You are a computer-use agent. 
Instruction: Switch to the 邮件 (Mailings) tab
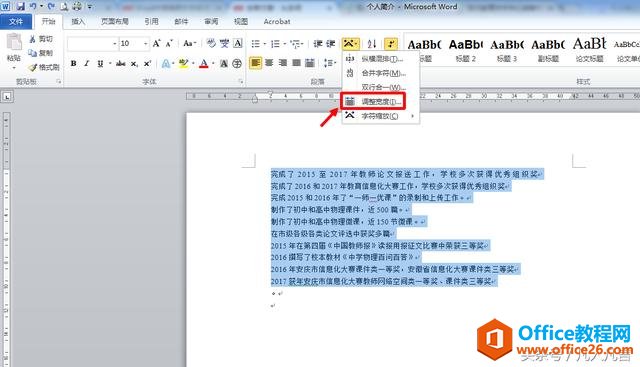(181, 22)
